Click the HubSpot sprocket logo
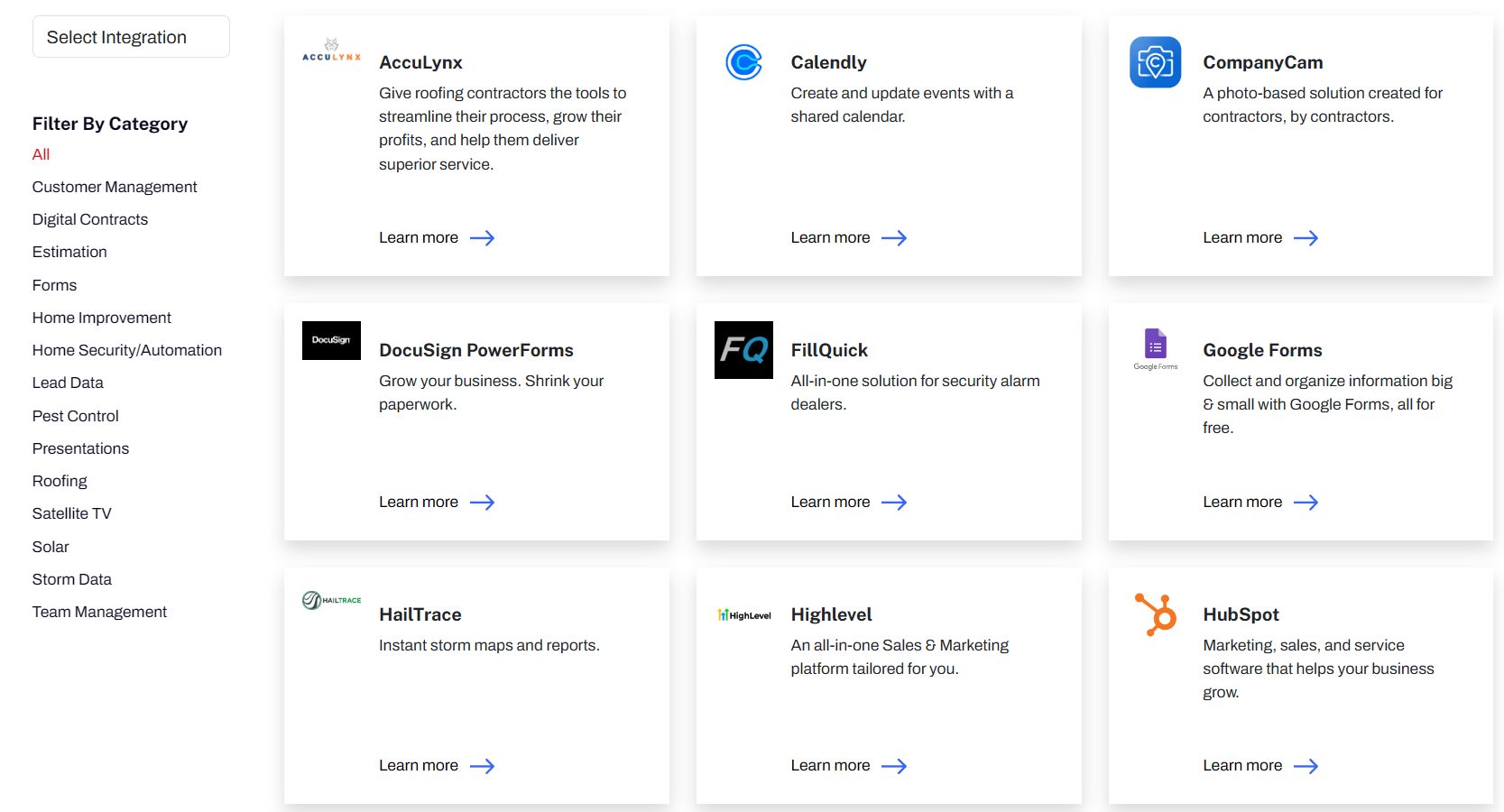Screen dimensions: 1504x812 pyautogui.click(x=1155, y=614)
